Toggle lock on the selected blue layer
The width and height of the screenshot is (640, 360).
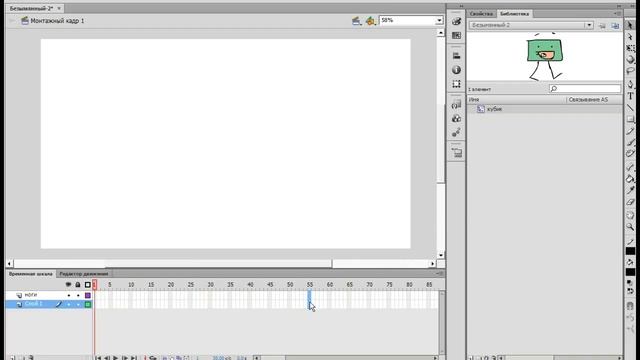click(x=78, y=304)
